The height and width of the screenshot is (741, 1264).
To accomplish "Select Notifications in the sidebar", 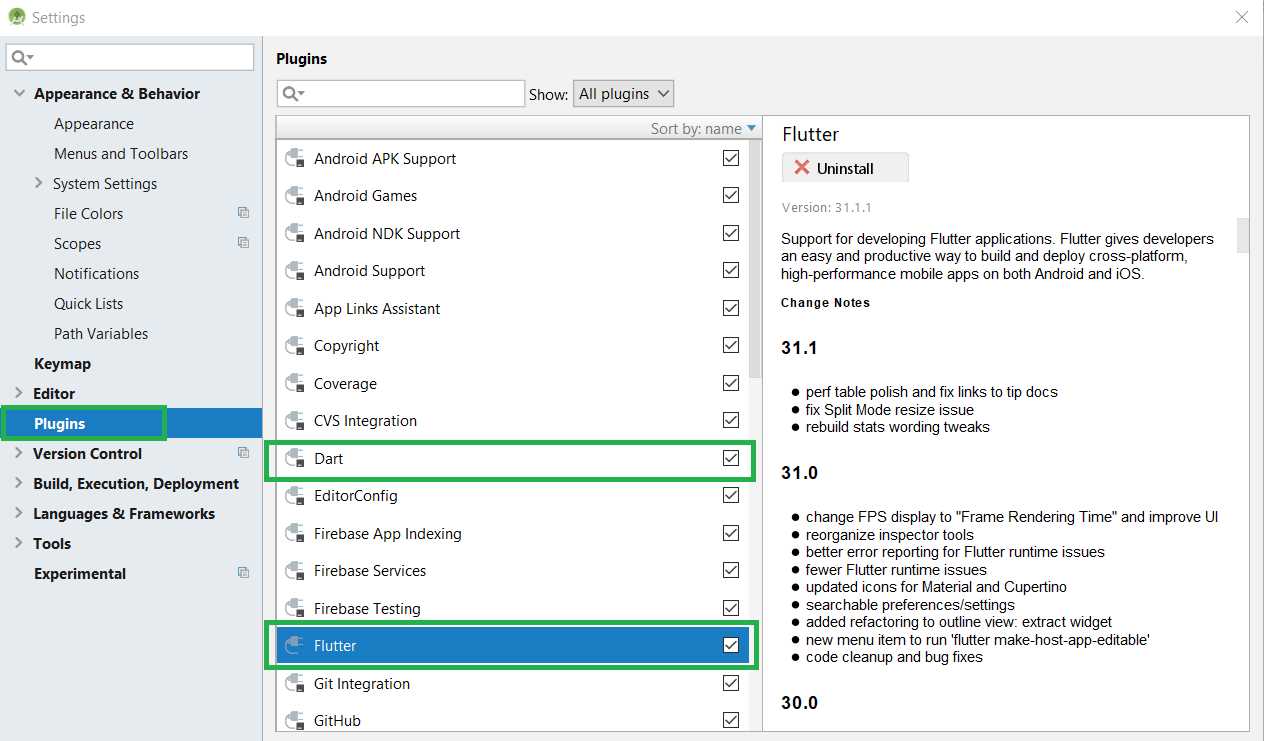I will (x=96, y=273).
